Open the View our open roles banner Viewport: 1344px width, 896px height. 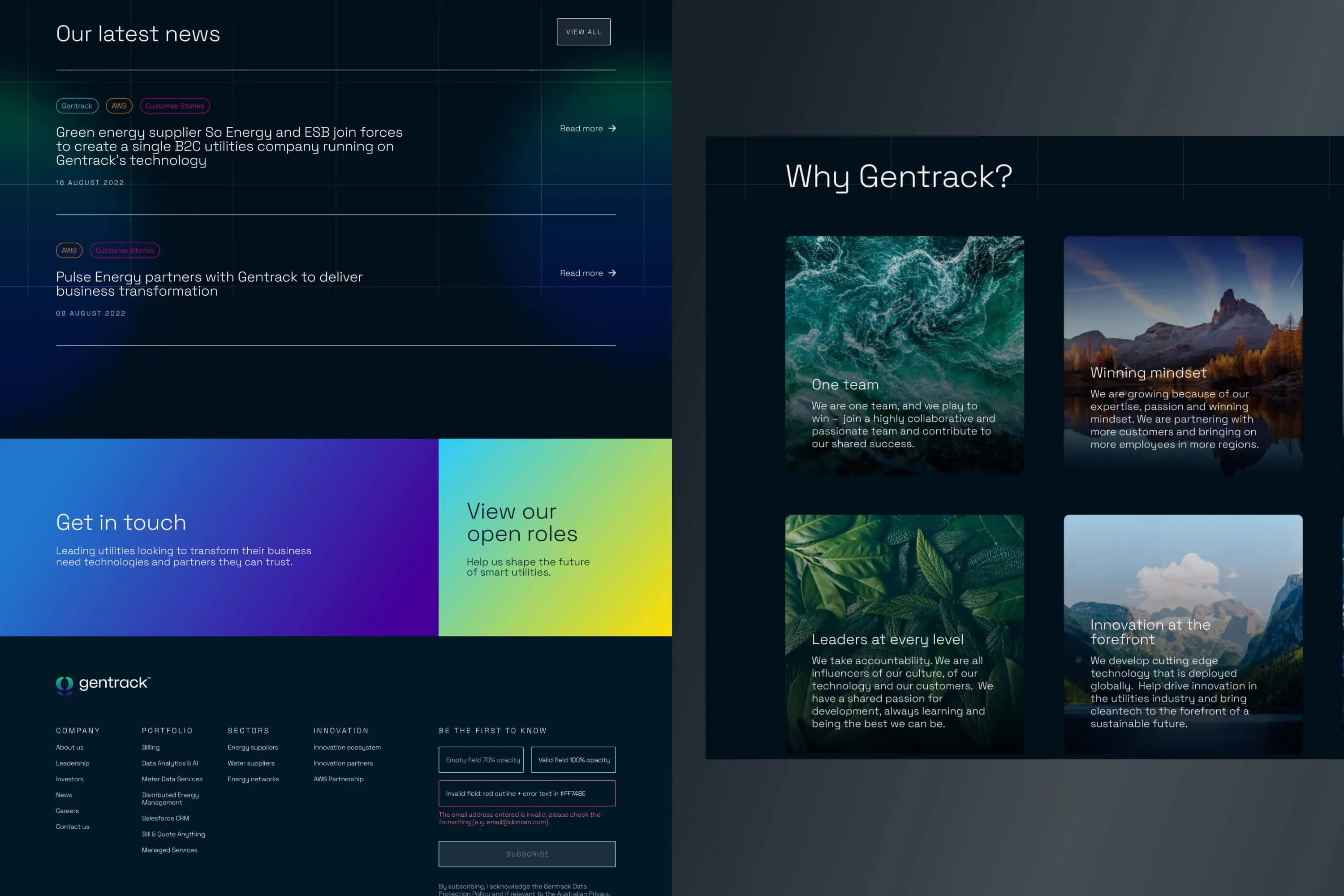pyautogui.click(x=555, y=537)
